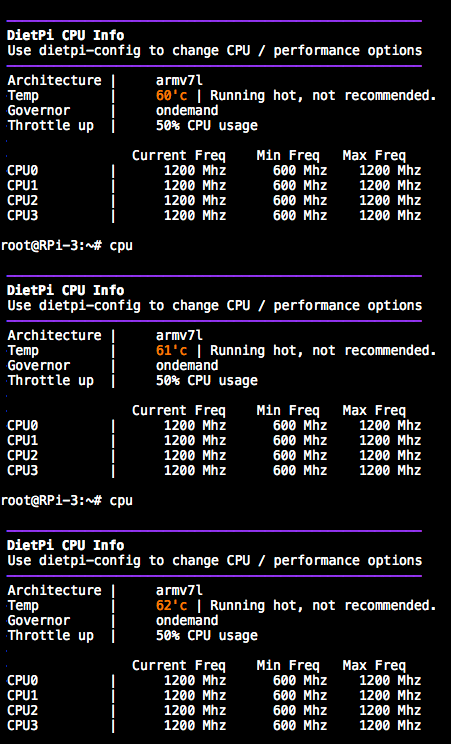Image resolution: width=451 pixels, height=744 pixels.
Task: Click the orange 60'c temperature reading
Action: (171, 95)
